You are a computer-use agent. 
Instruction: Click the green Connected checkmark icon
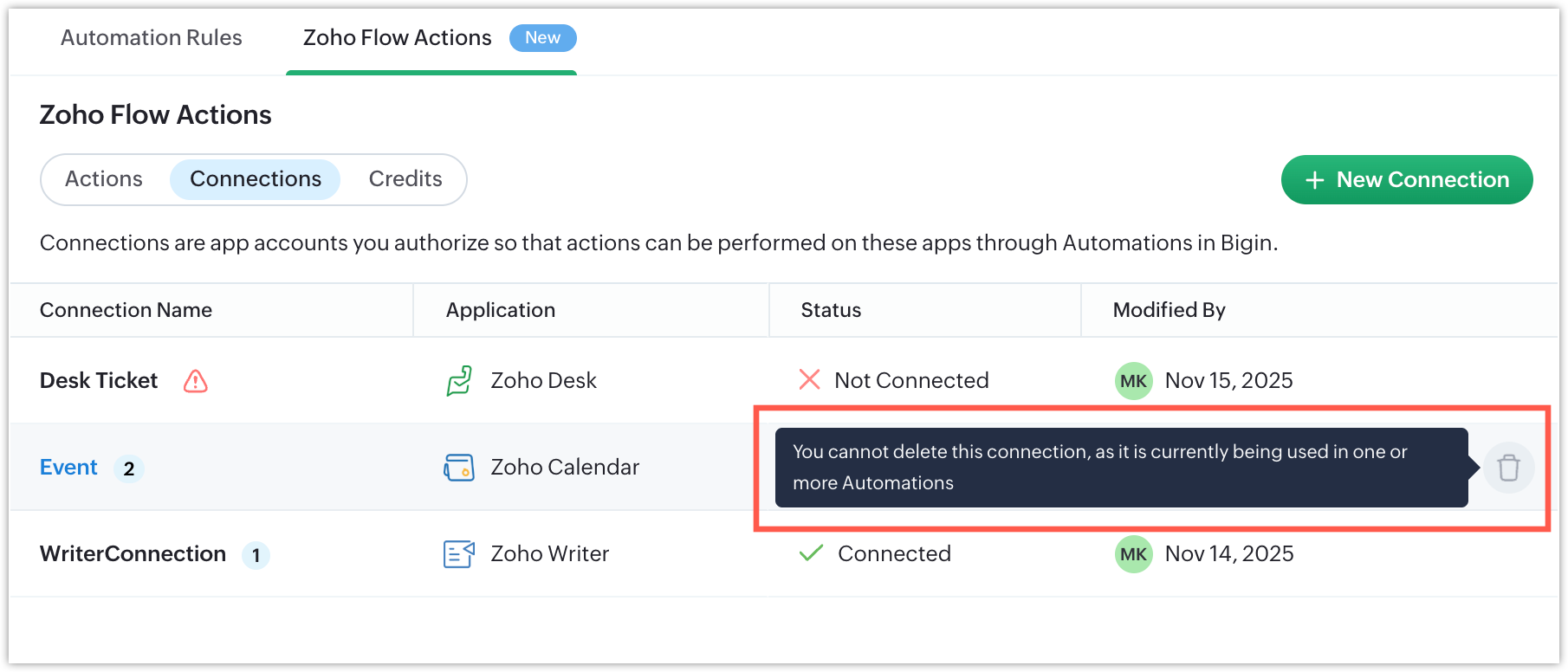pyautogui.click(x=811, y=553)
